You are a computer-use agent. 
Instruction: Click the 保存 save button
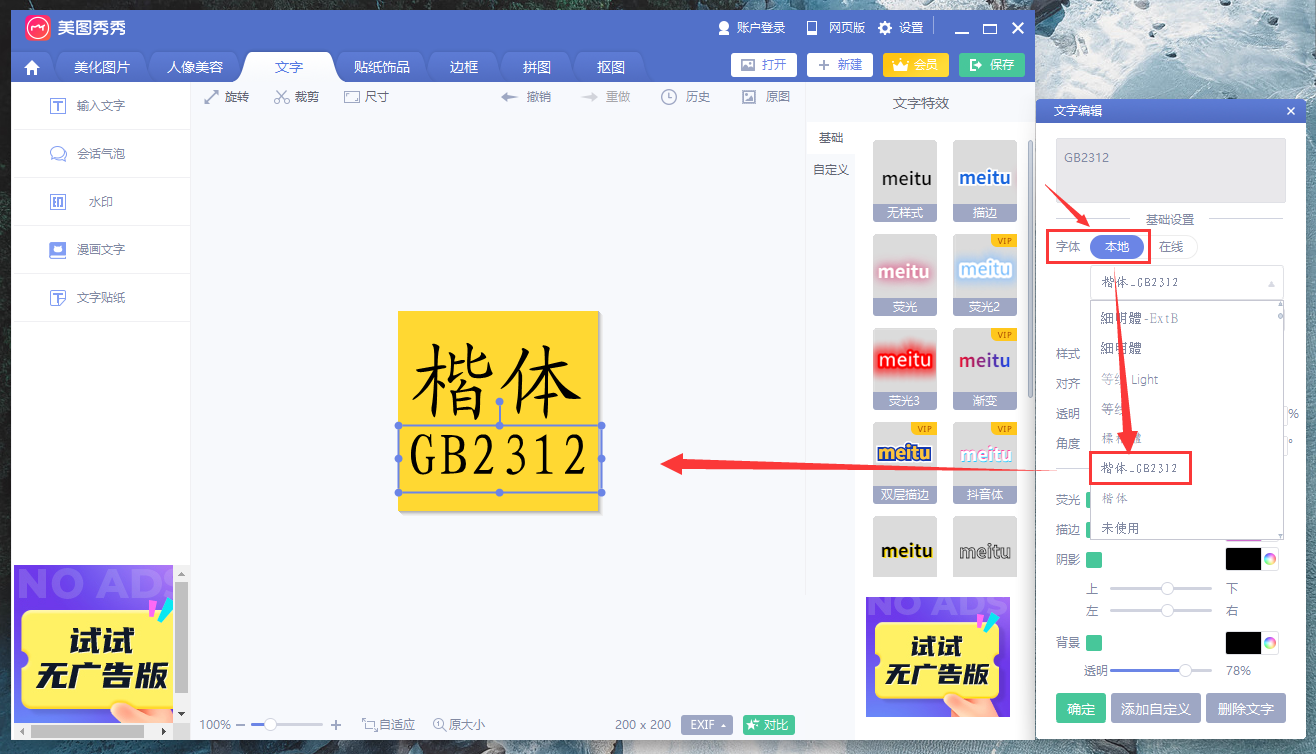point(992,65)
